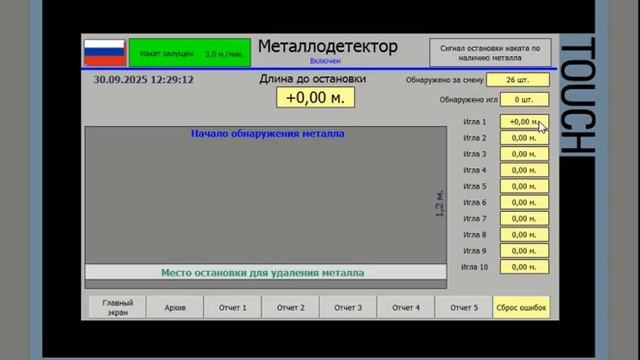Select the Игла 3 value field

point(524,154)
